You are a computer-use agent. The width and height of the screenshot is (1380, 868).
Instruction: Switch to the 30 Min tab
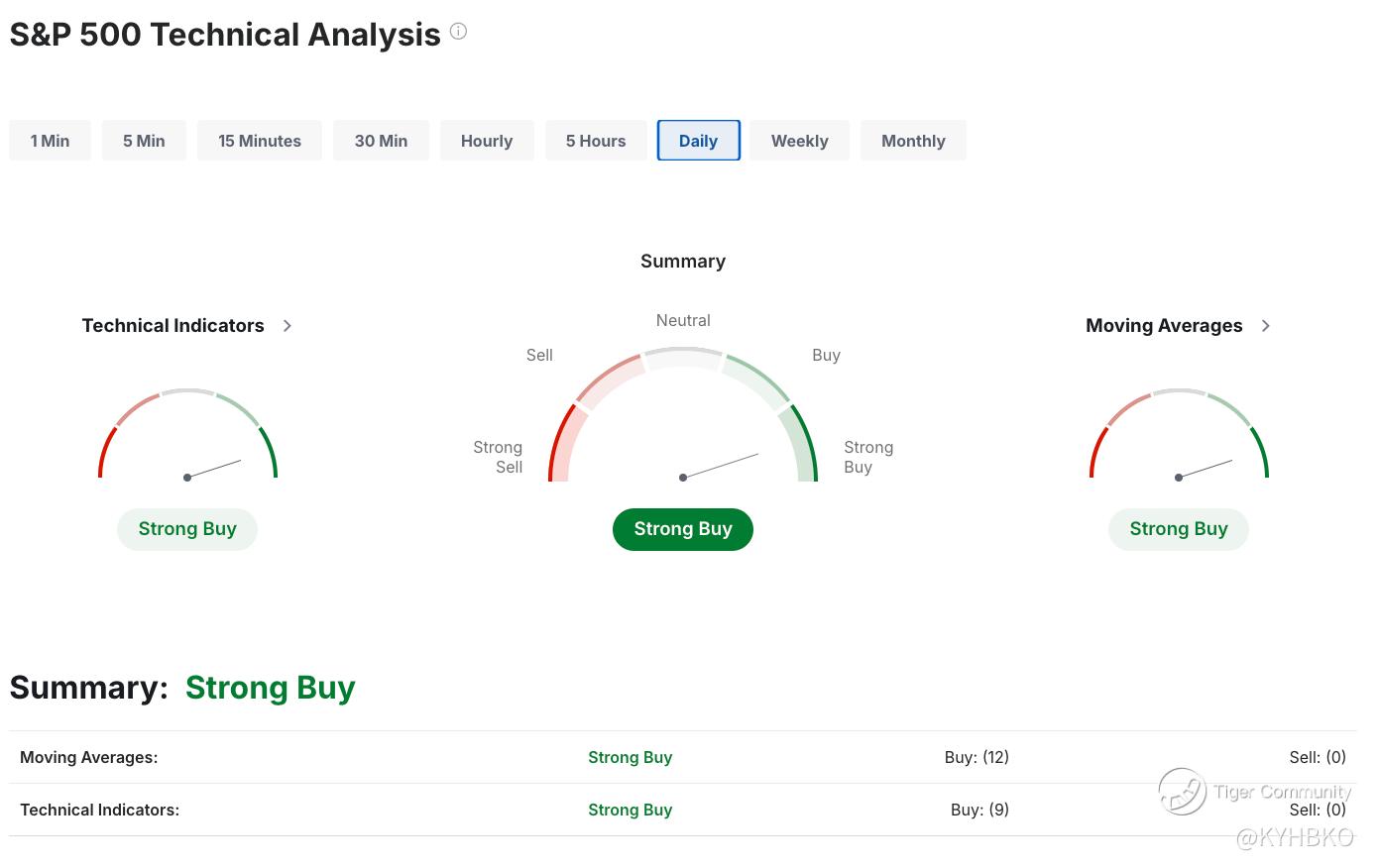(381, 141)
